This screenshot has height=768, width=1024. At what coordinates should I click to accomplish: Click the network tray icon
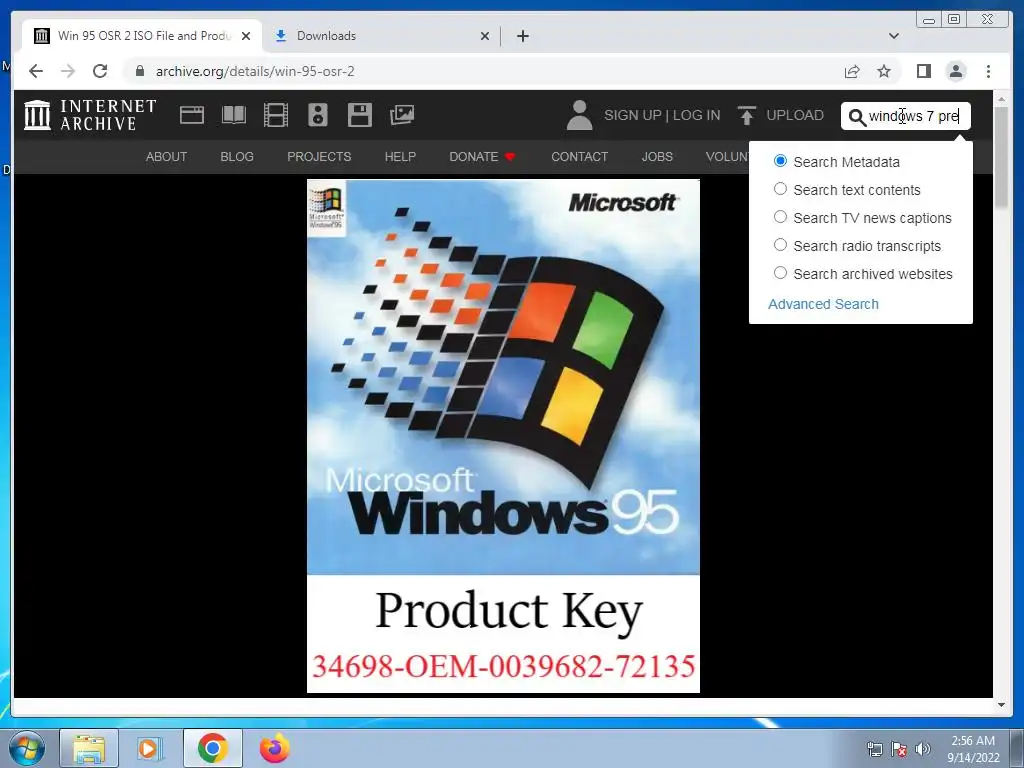pos(874,749)
